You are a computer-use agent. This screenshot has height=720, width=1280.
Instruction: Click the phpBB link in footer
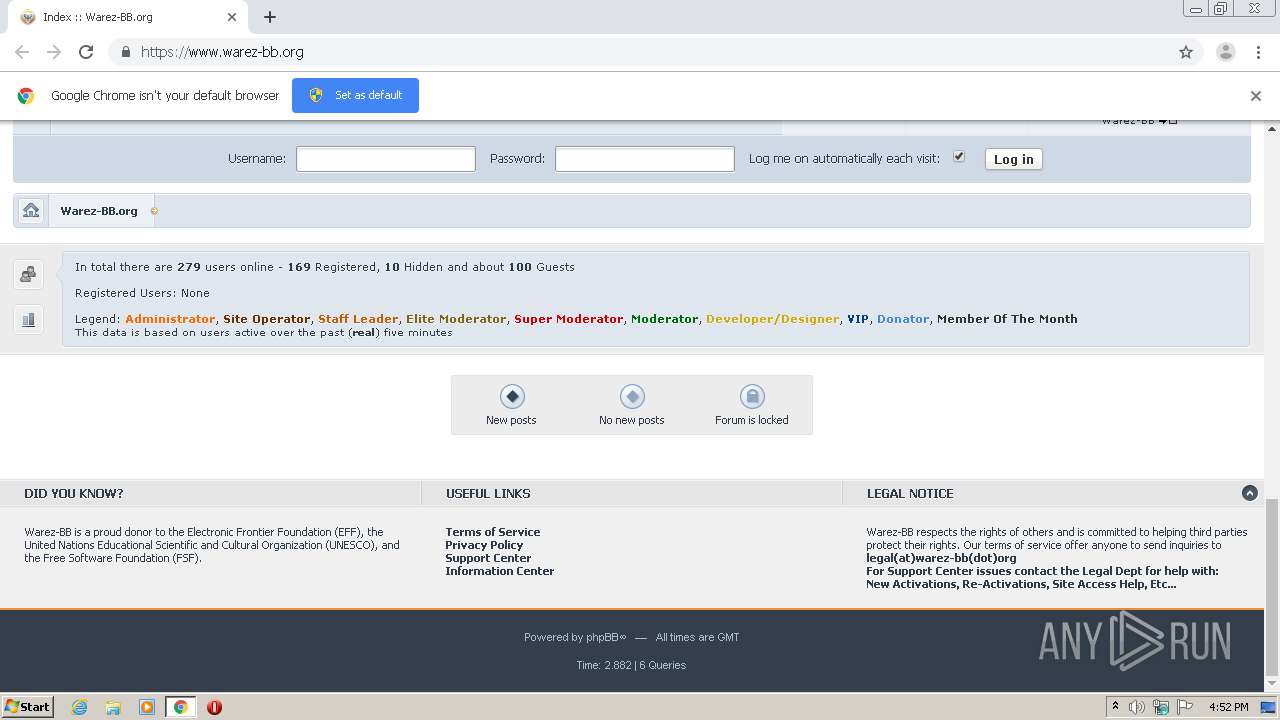pos(604,637)
